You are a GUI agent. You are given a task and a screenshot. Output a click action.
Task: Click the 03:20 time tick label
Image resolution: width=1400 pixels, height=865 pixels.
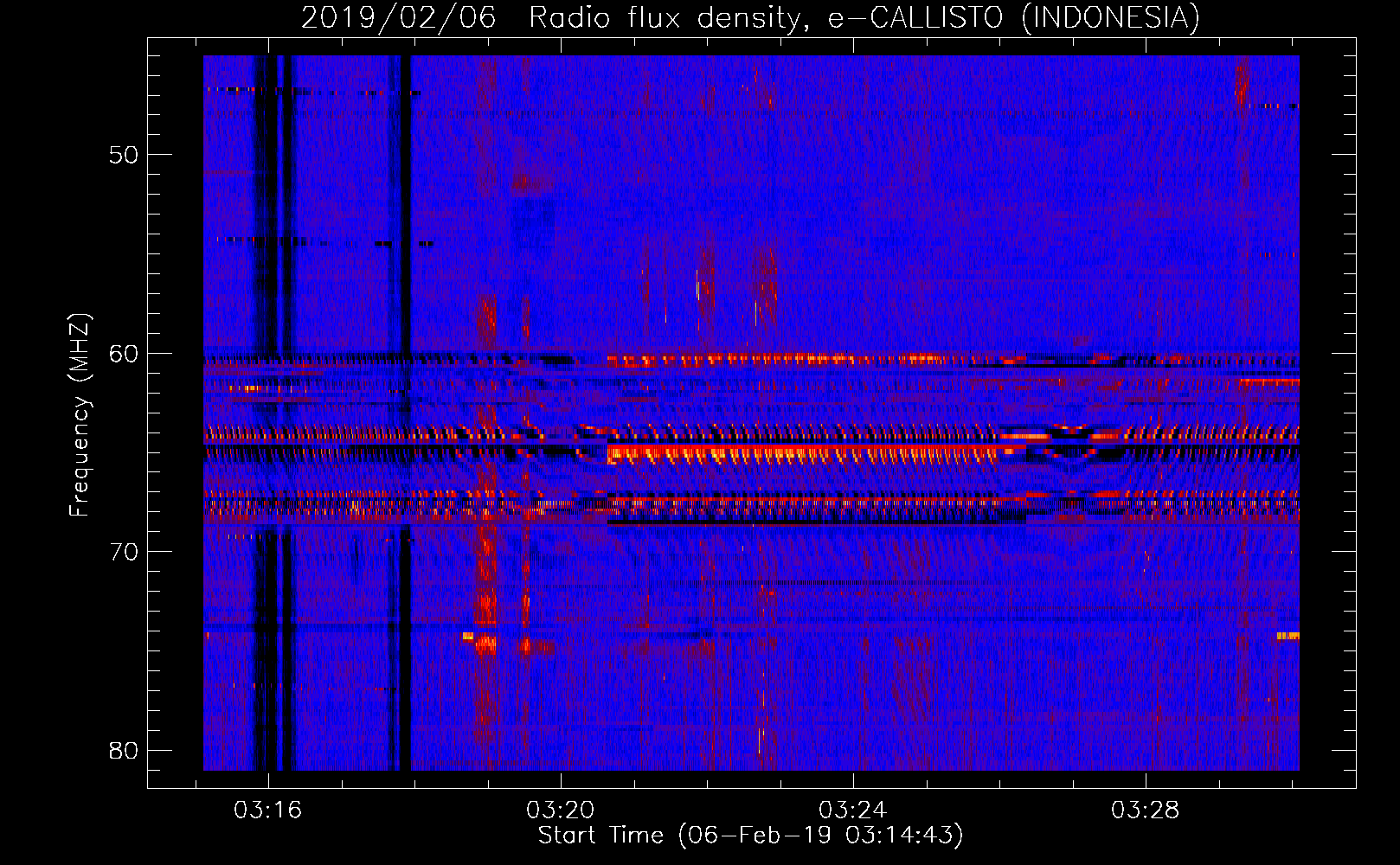(561, 811)
